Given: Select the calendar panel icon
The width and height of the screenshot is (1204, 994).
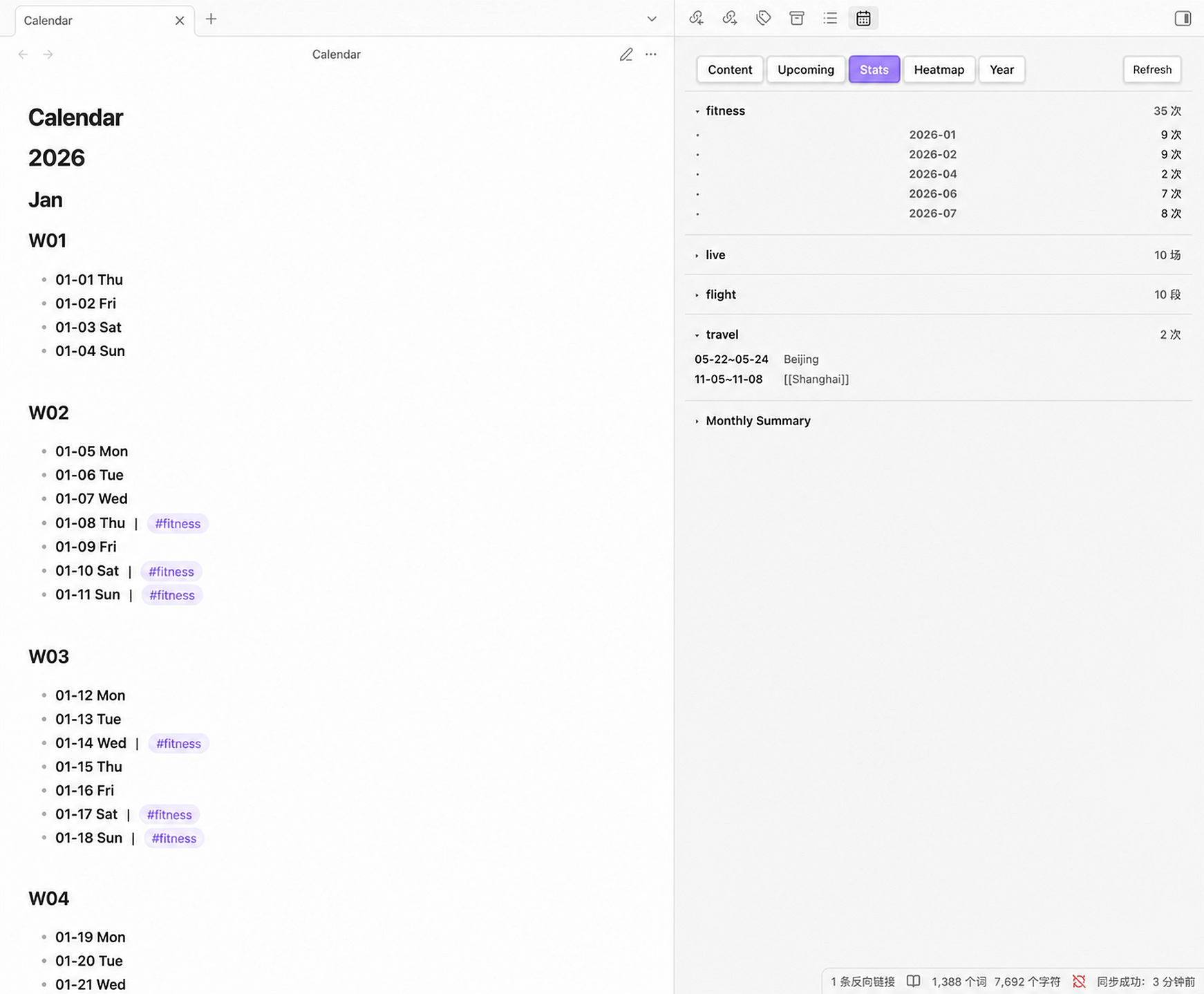Looking at the screenshot, I should coord(863,19).
